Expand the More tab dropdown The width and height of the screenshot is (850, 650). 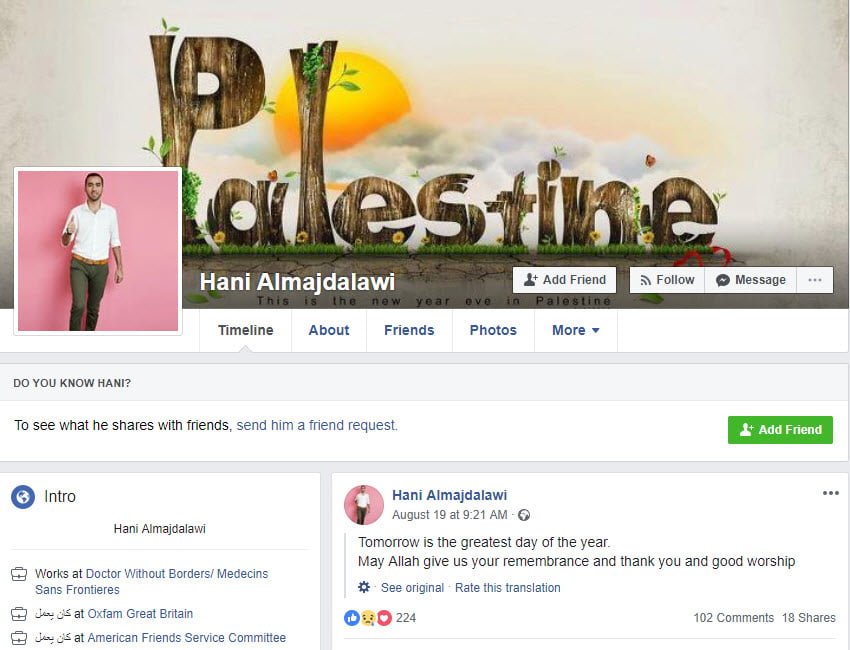(575, 330)
